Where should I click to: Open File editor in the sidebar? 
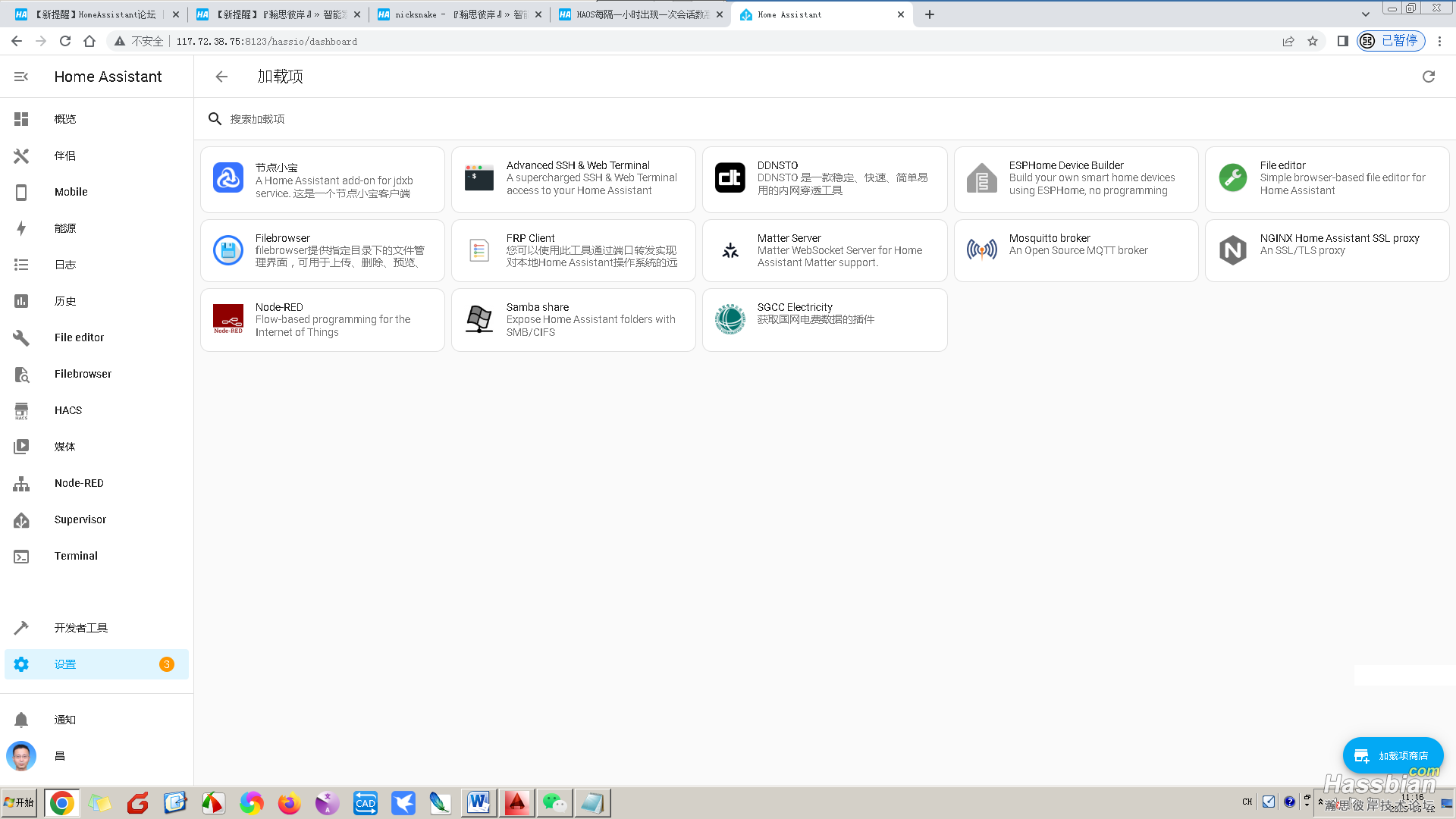96,337
